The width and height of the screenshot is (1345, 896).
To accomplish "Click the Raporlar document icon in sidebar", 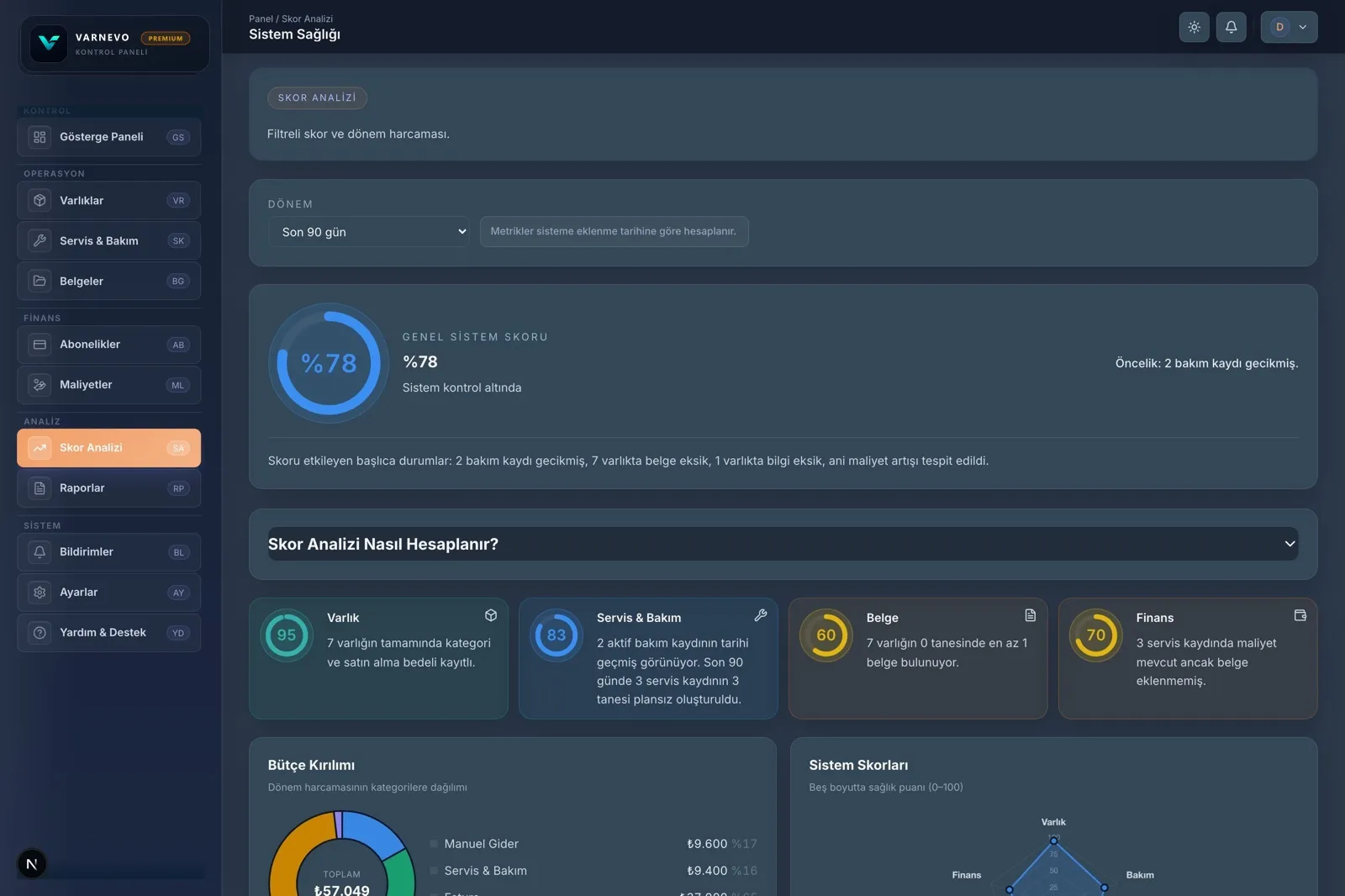I will (40, 488).
